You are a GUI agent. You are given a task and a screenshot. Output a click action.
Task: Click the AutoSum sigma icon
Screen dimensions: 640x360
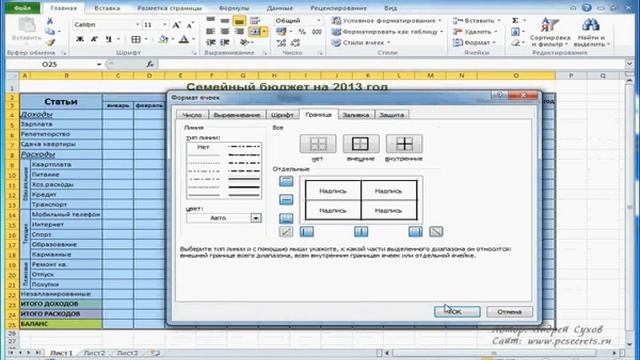point(516,20)
